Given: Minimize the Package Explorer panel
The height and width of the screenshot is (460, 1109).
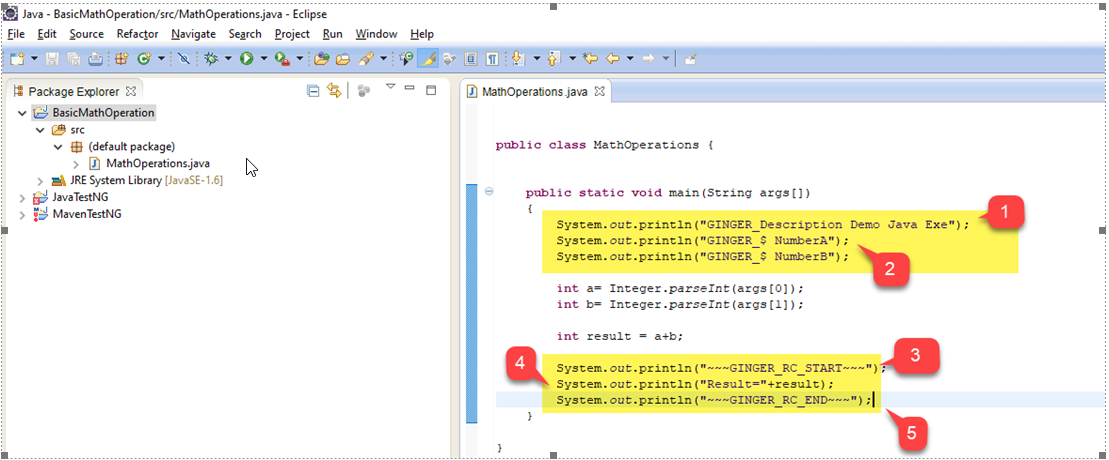Looking at the screenshot, I should pyautogui.click(x=410, y=88).
